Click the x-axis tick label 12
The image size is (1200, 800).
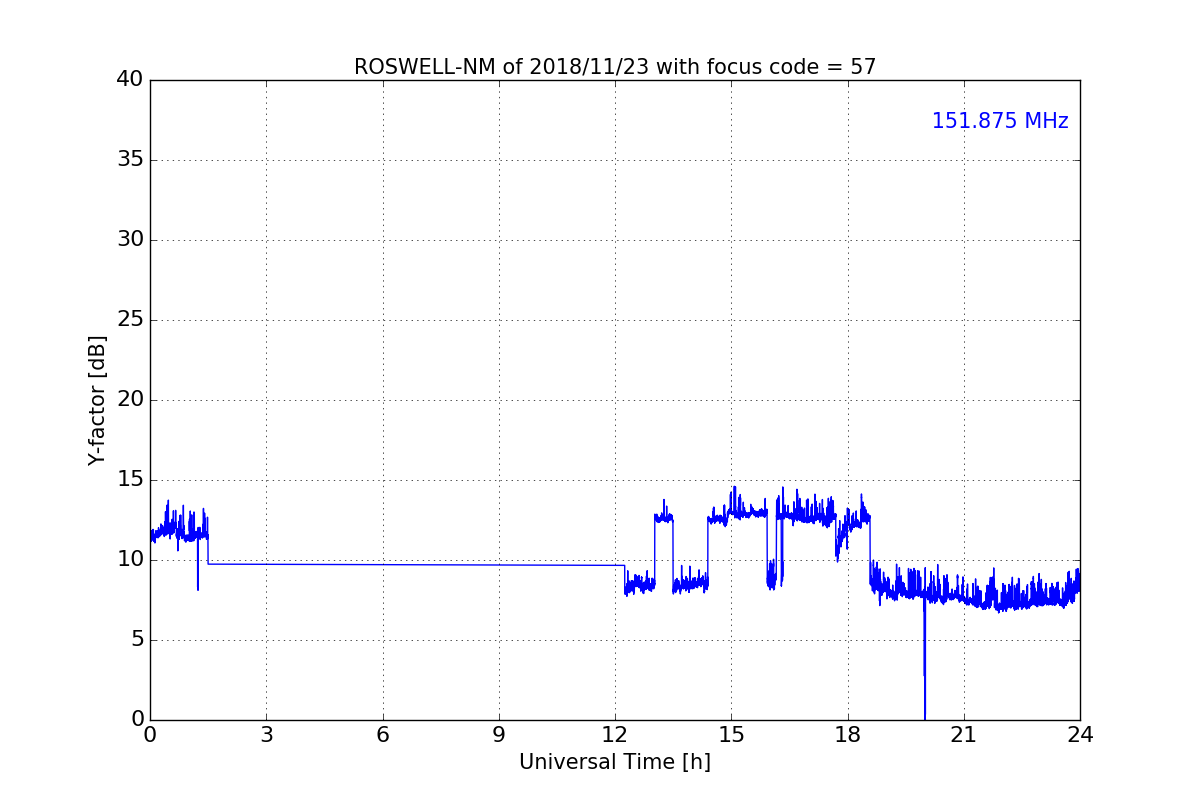click(x=615, y=735)
